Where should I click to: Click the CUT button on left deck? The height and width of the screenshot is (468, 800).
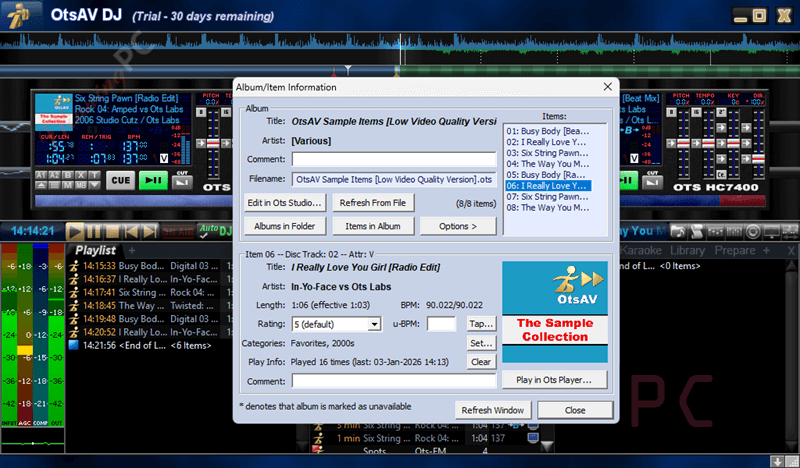pos(182,182)
